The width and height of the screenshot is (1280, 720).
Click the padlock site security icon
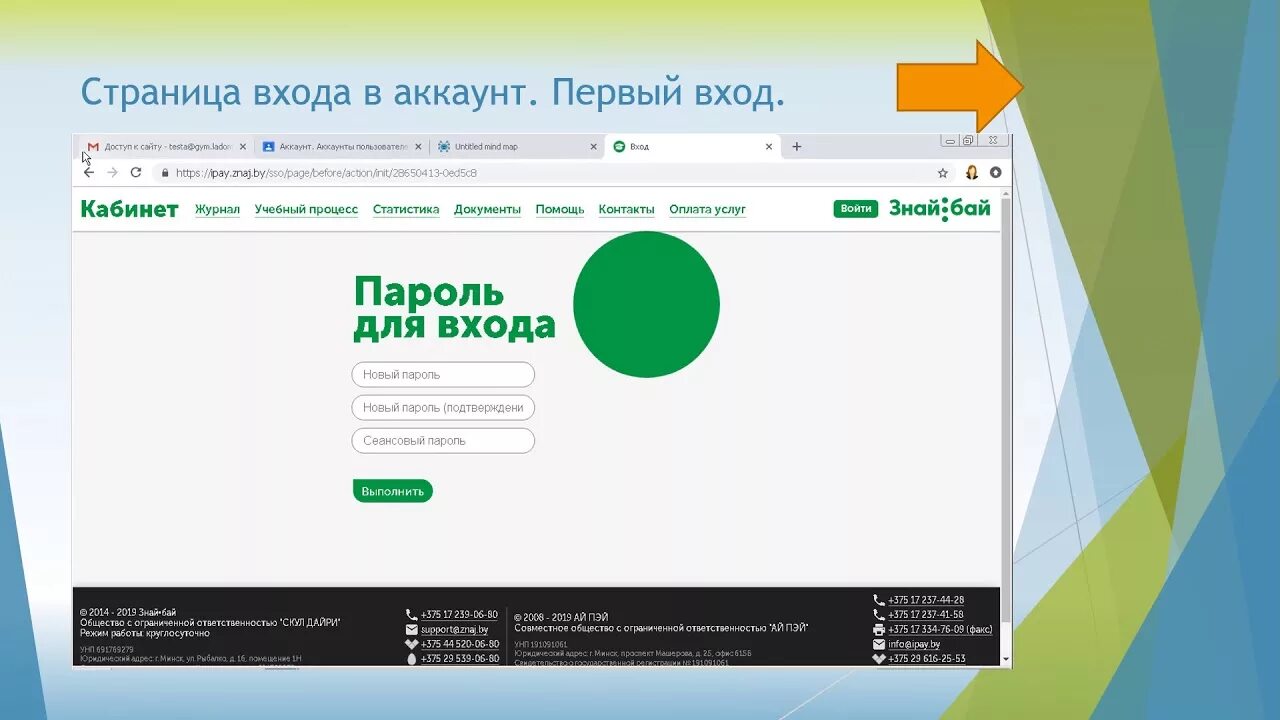tap(165, 172)
